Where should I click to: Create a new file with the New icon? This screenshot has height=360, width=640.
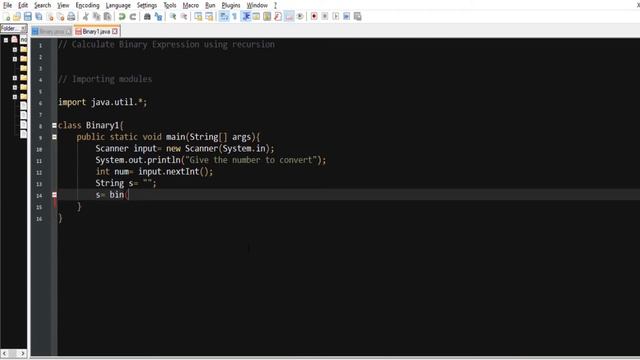[7, 16]
